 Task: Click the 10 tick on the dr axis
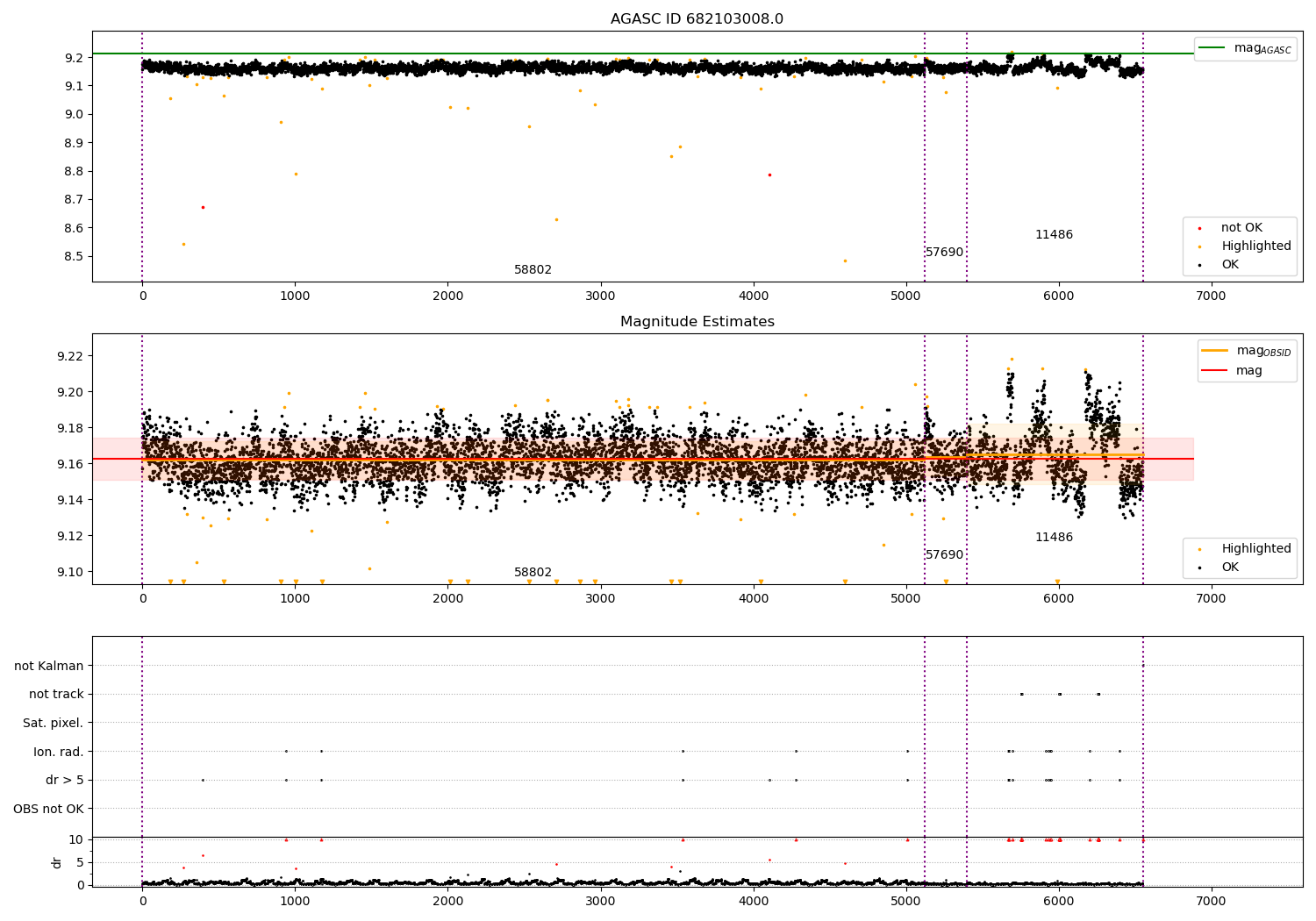(76, 839)
